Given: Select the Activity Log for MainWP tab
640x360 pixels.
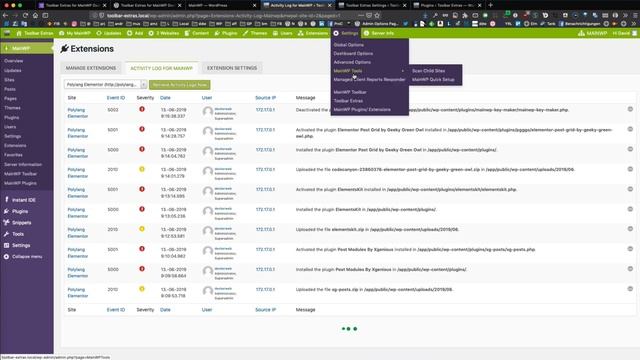Looking at the screenshot, I should click(161, 68).
